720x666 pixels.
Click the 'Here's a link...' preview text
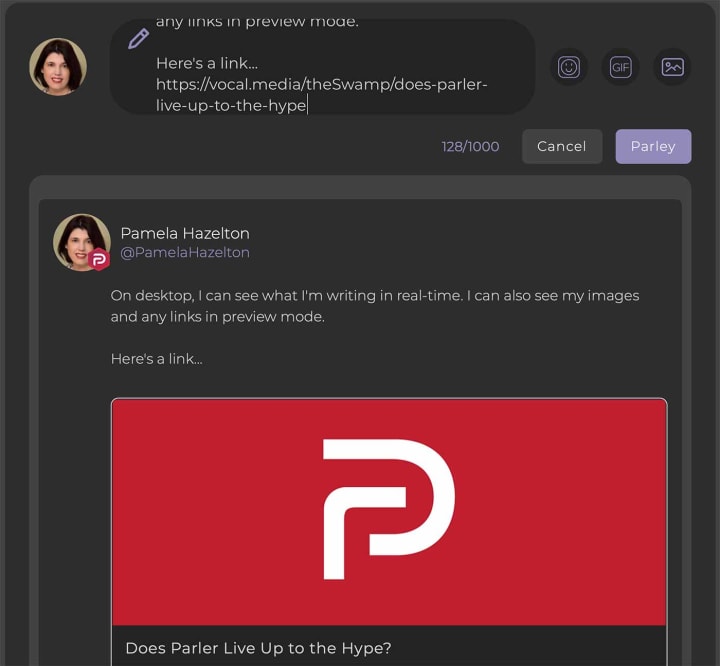157,359
